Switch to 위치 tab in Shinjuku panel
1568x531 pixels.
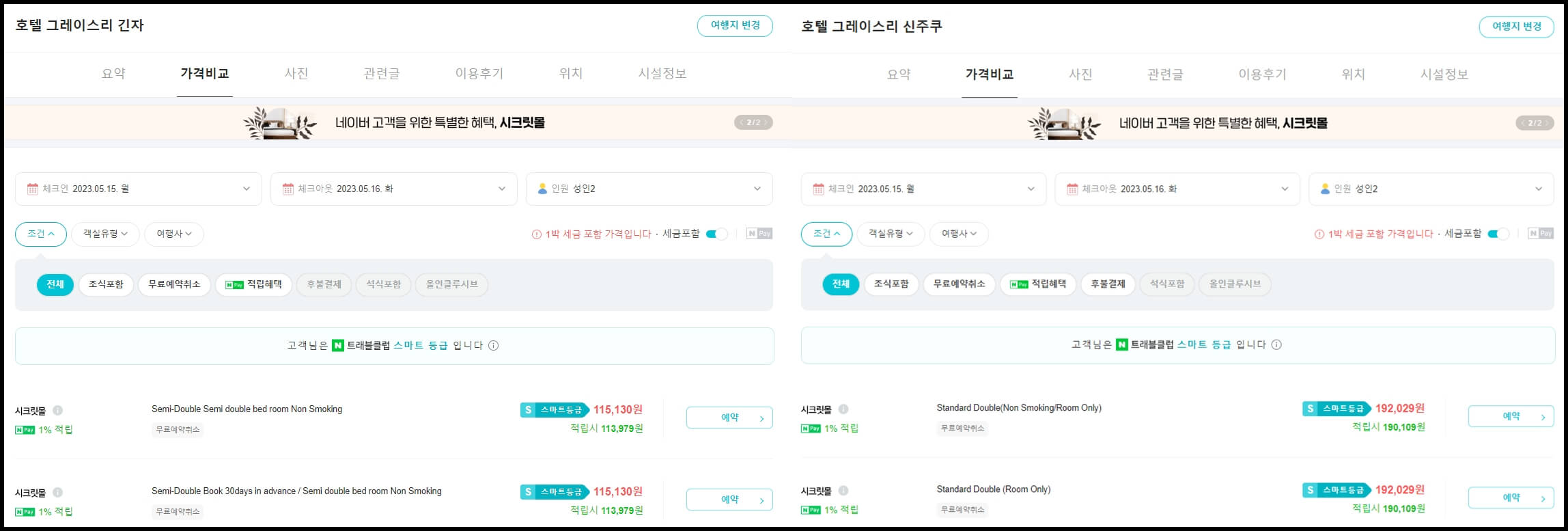point(1353,74)
